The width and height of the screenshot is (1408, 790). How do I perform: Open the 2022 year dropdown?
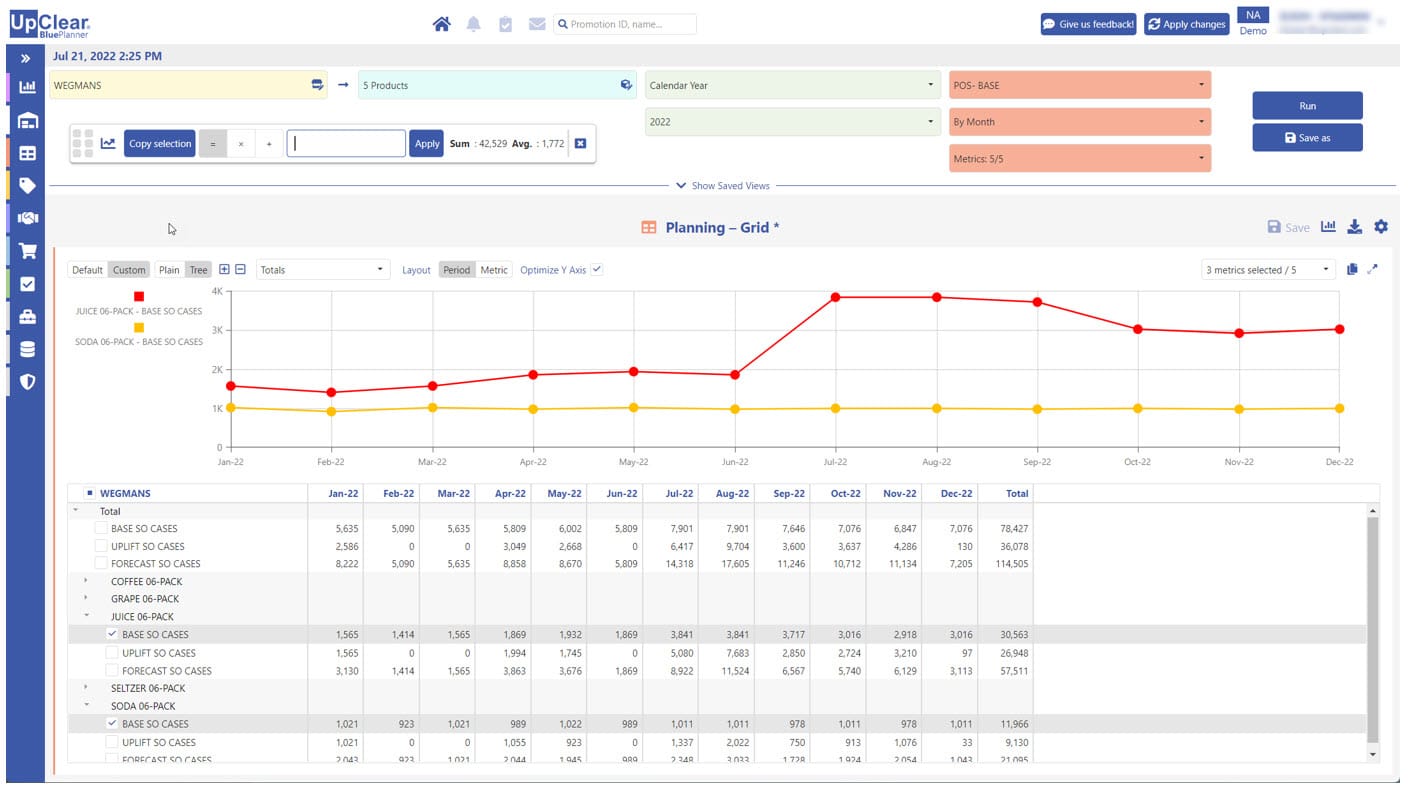pos(792,122)
